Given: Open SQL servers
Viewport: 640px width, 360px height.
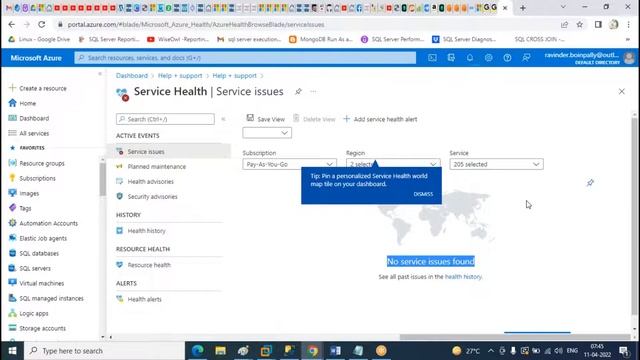Looking at the screenshot, I should click(30, 268).
